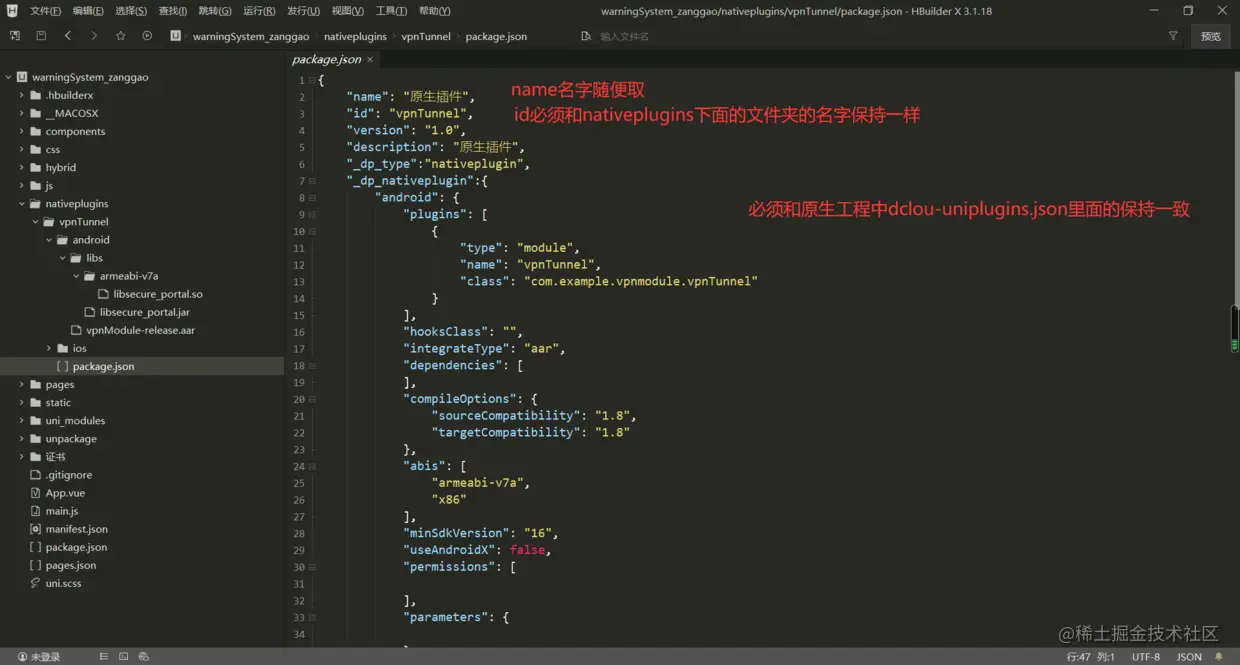This screenshot has height=665, width=1240.
Task: Click the user login icon in status bar
Action: coord(22,657)
